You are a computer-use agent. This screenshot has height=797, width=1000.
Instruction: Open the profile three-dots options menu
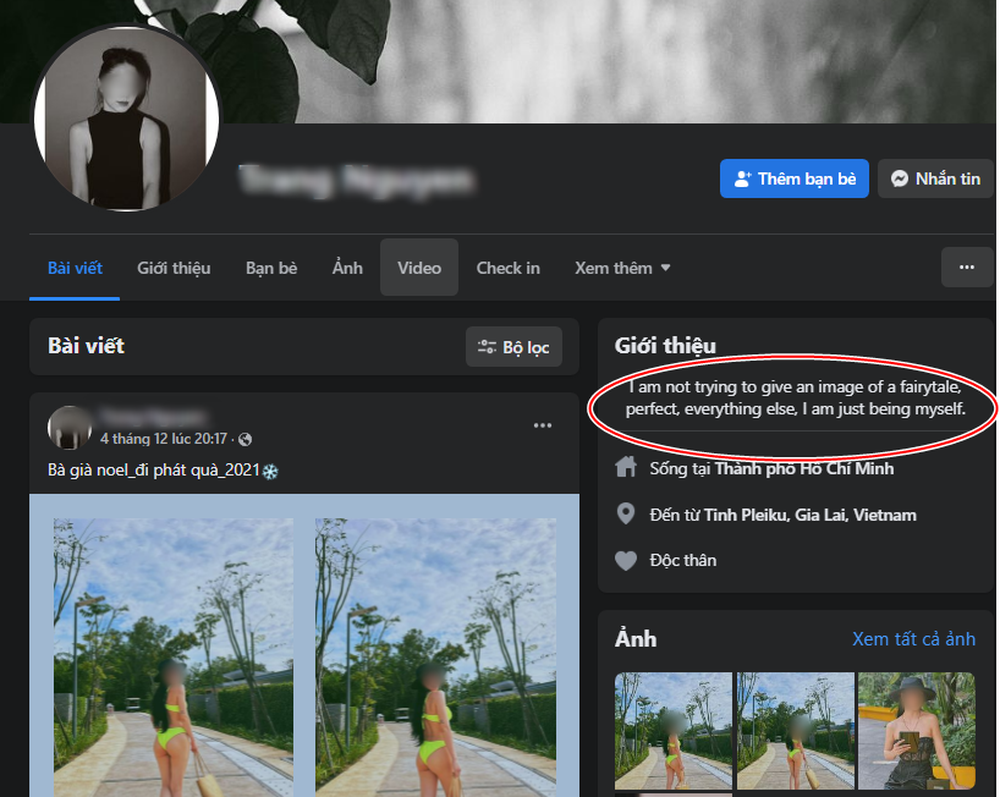tap(966, 268)
